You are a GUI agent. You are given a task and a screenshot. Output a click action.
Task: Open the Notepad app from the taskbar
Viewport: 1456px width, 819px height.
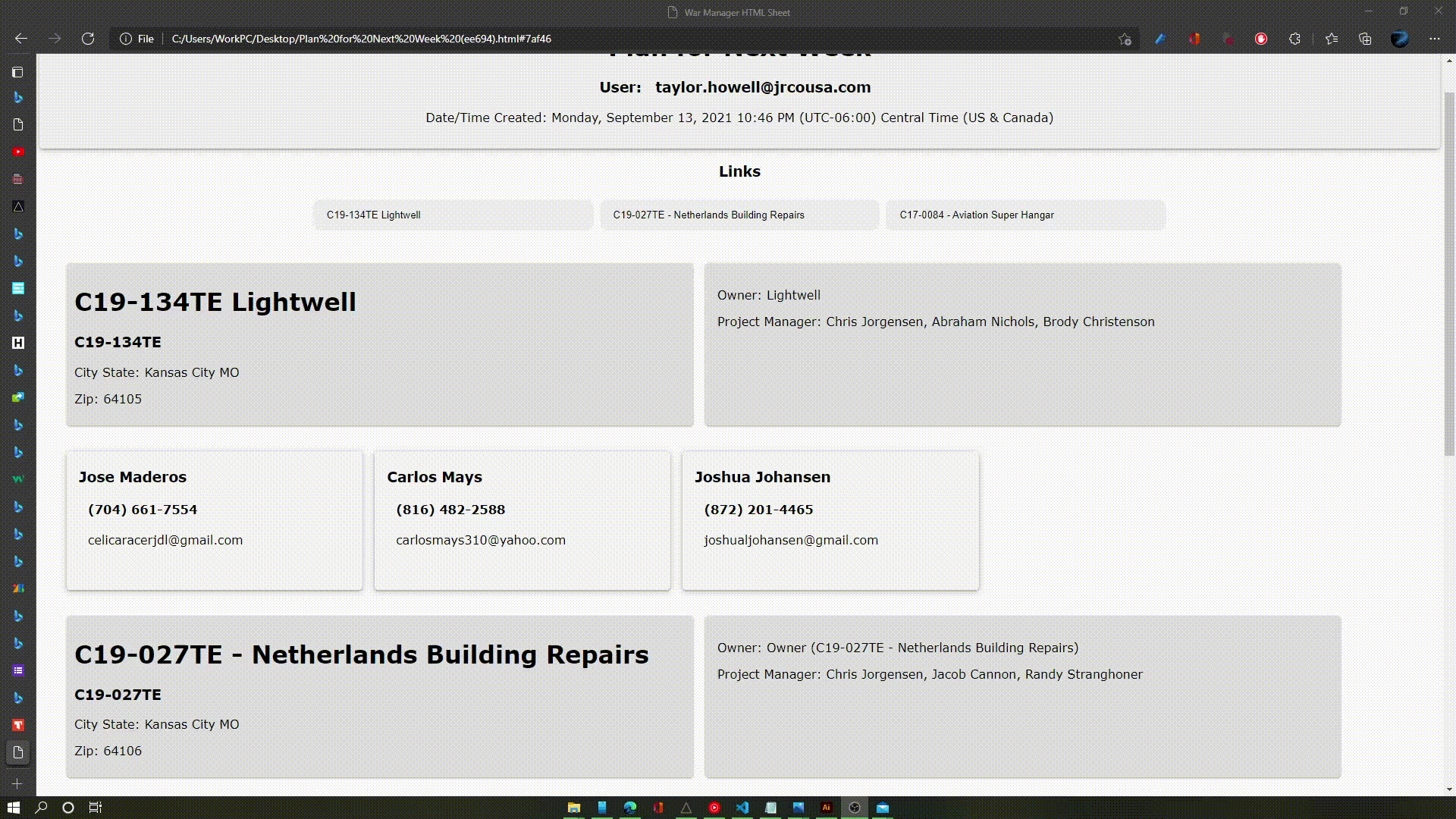770,808
